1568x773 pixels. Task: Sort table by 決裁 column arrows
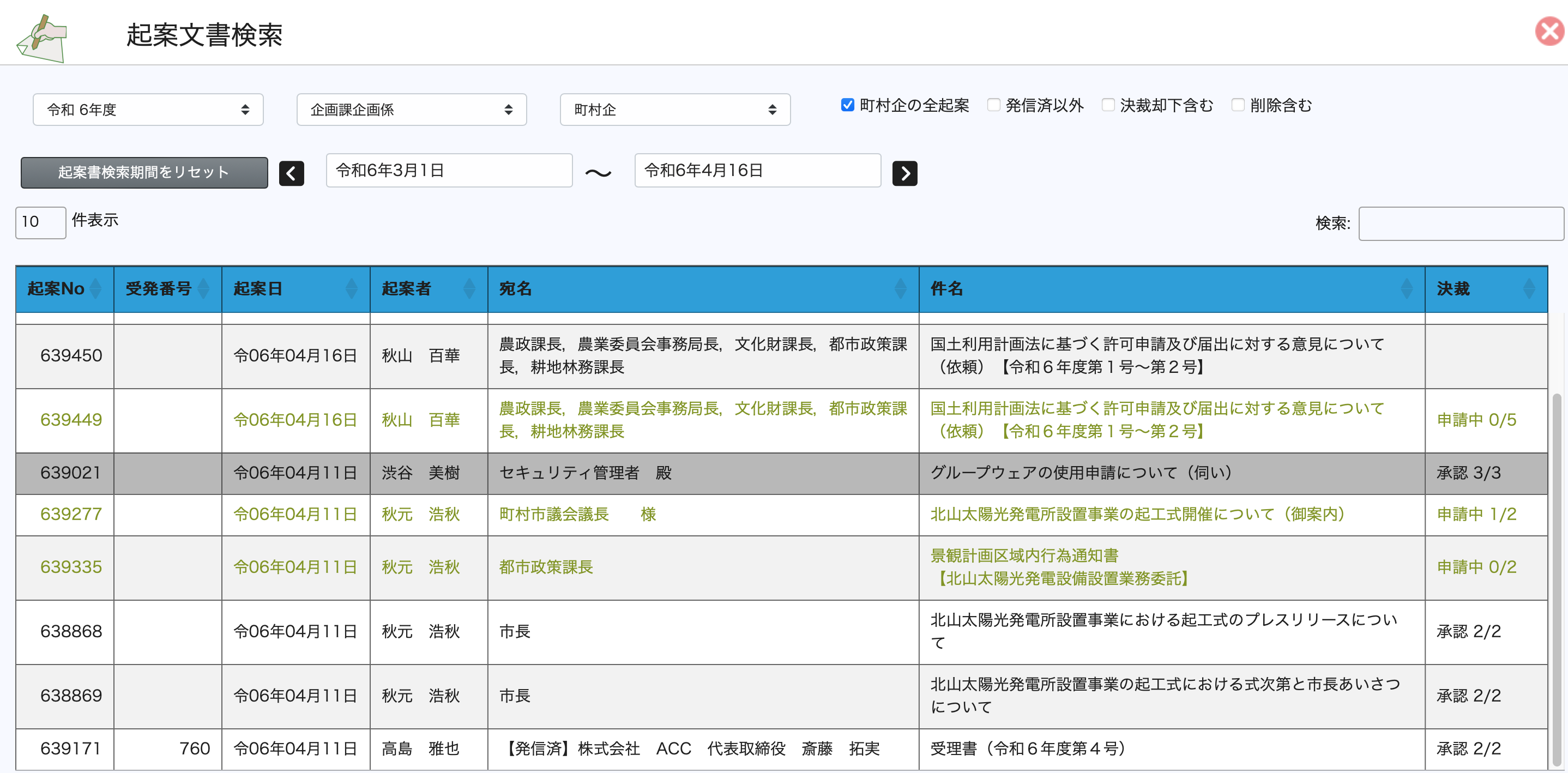[x=1528, y=288]
